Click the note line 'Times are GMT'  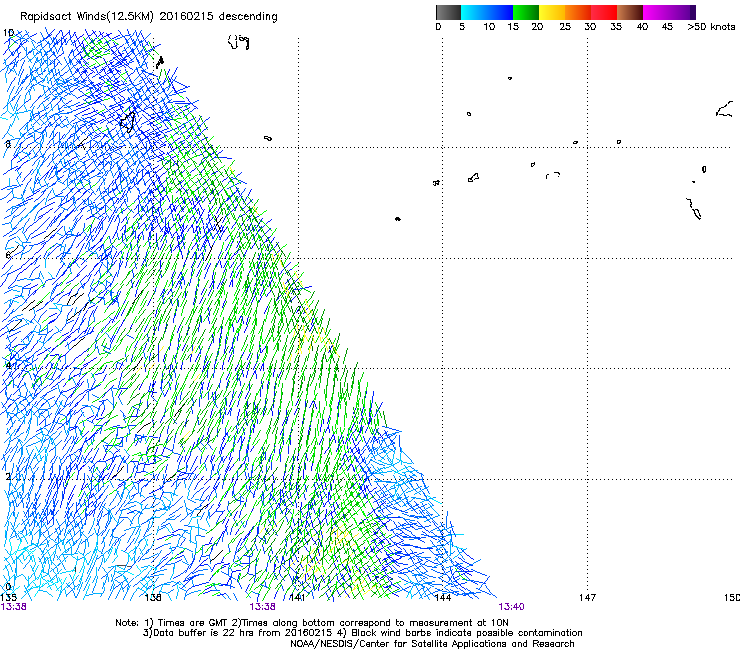point(193,623)
